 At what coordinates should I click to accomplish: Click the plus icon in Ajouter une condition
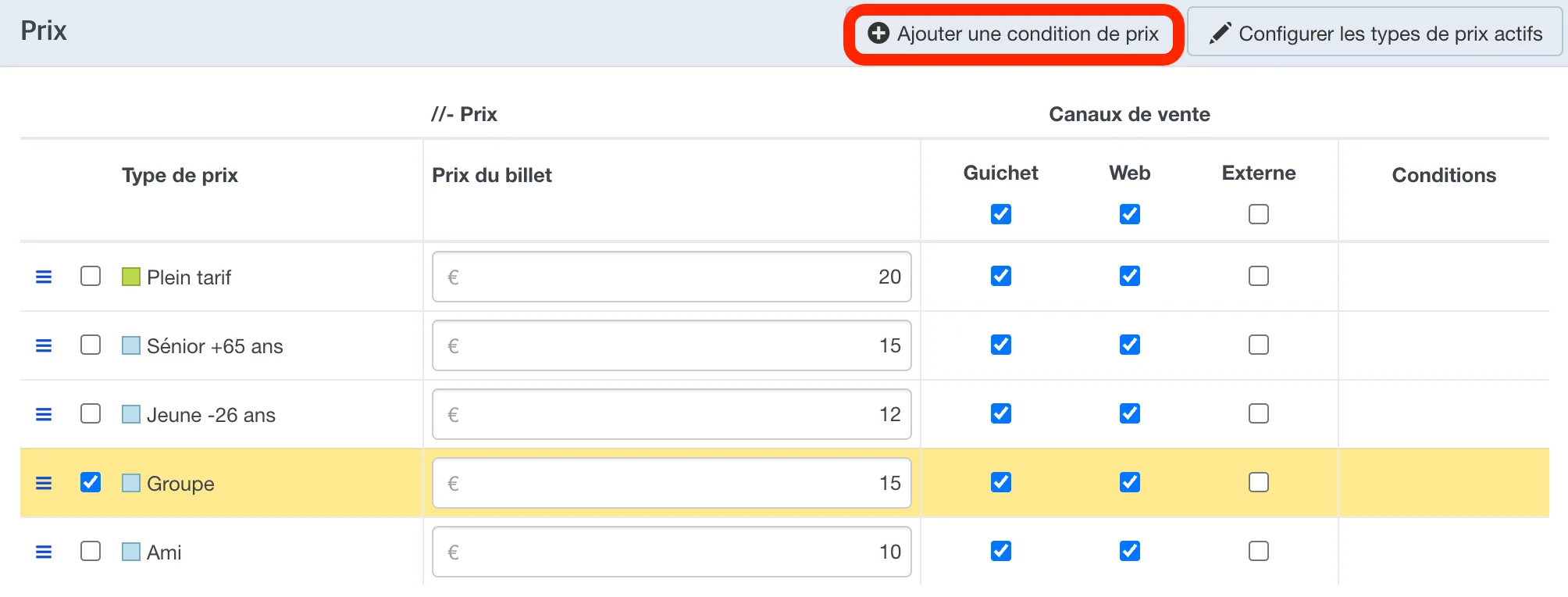coord(878,33)
